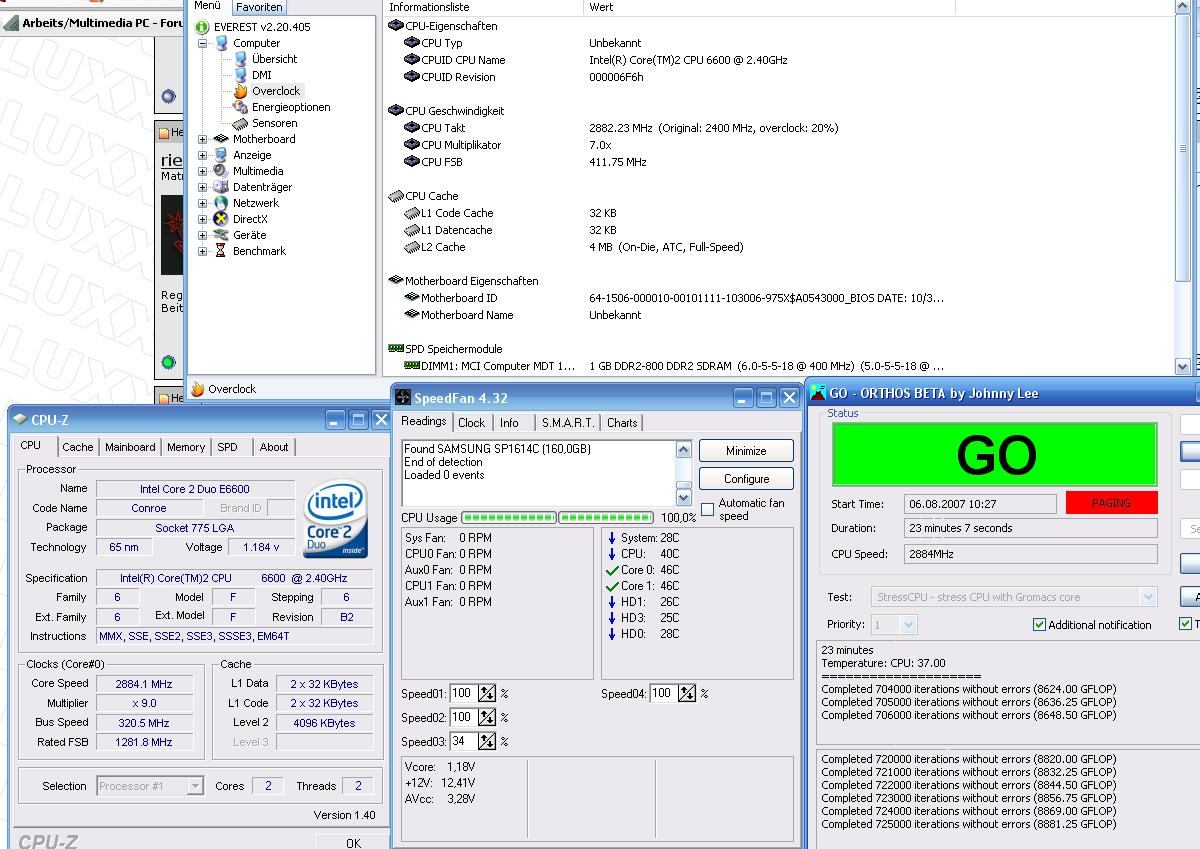Toggle Automatic fan speed checkbox in SpeedFan
1200x849 pixels.
pyautogui.click(x=708, y=510)
